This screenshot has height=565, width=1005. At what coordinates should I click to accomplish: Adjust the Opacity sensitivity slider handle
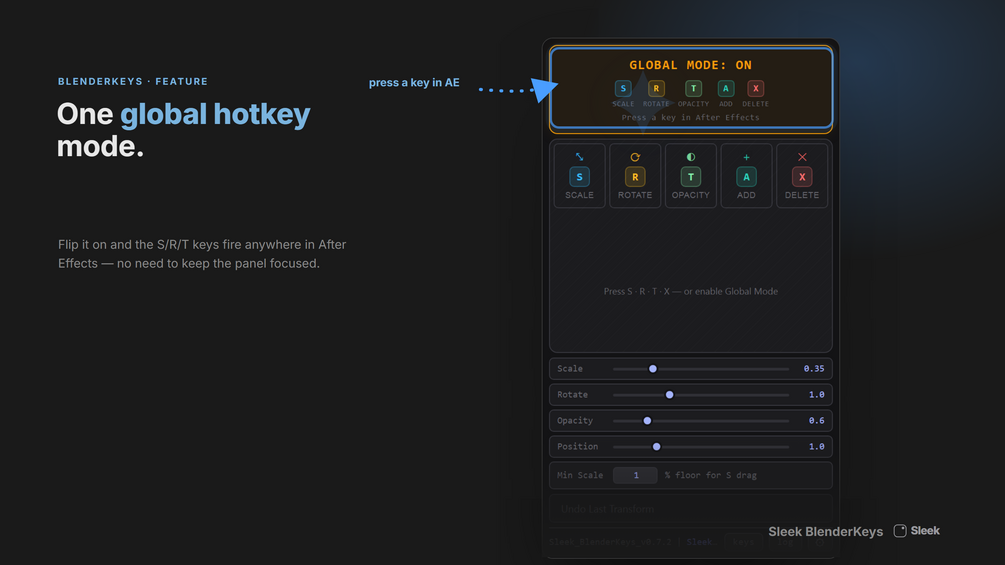coord(647,421)
